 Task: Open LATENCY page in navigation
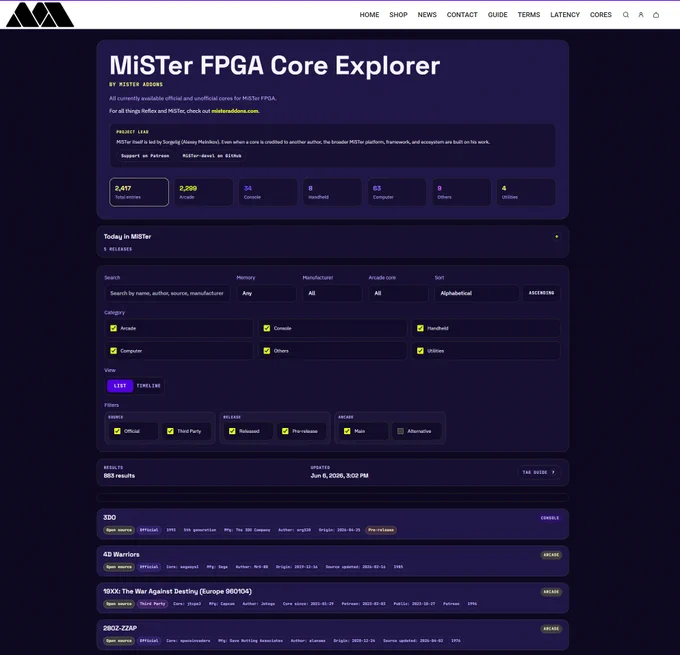pos(565,15)
